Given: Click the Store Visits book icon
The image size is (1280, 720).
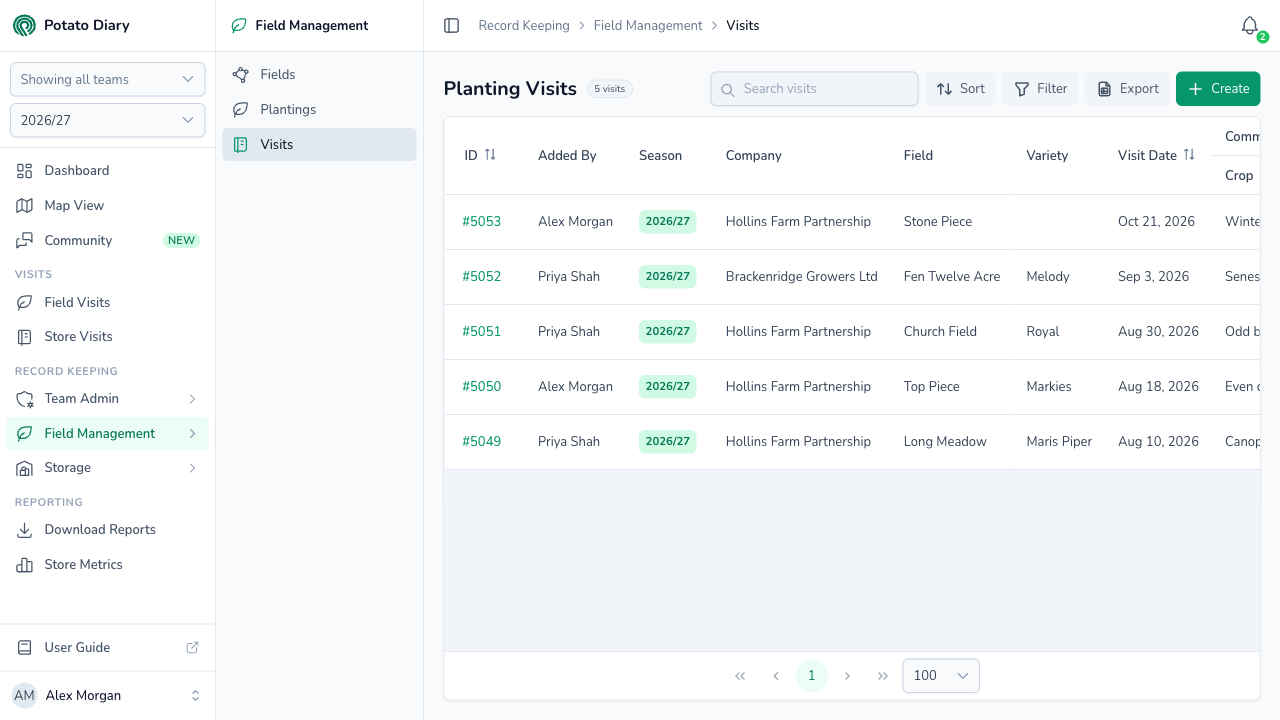Looking at the screenshot, I should (x=25, y=337).
